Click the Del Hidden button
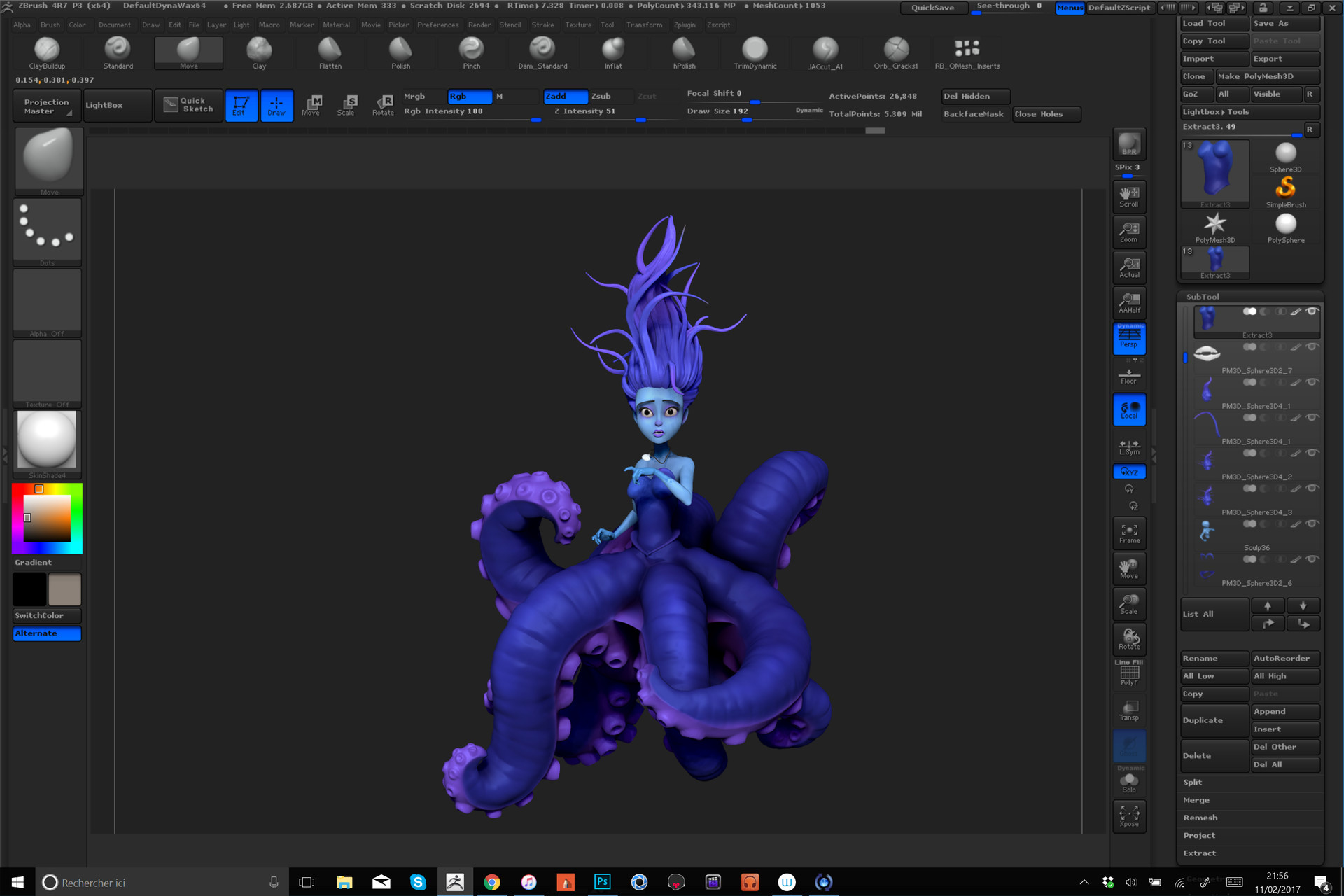 [976, 97]
